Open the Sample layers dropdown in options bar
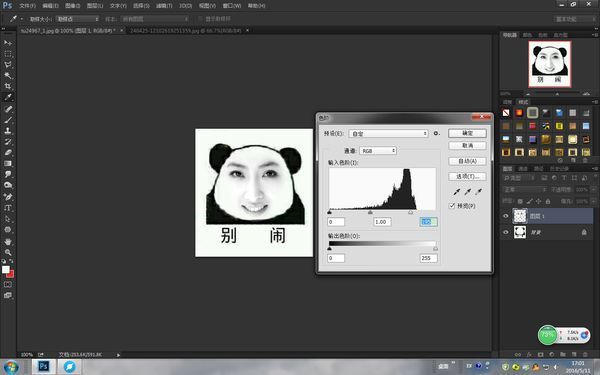 (x=155, y=19)
